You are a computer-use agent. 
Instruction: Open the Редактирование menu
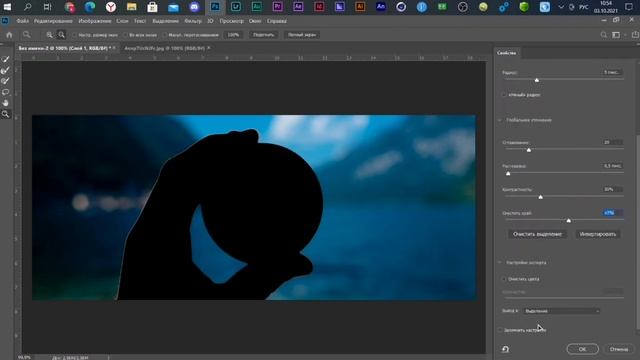point(53,21)
